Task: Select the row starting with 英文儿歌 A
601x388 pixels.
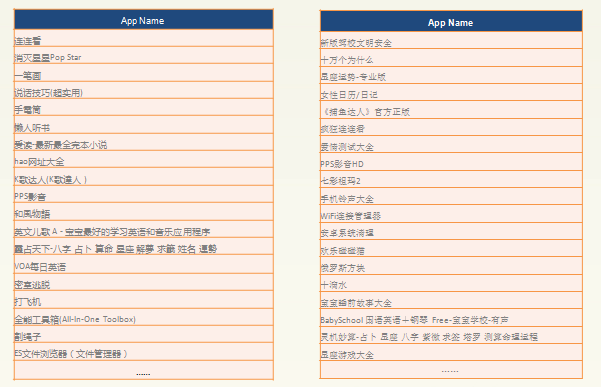Action: (x=143, y=229)
